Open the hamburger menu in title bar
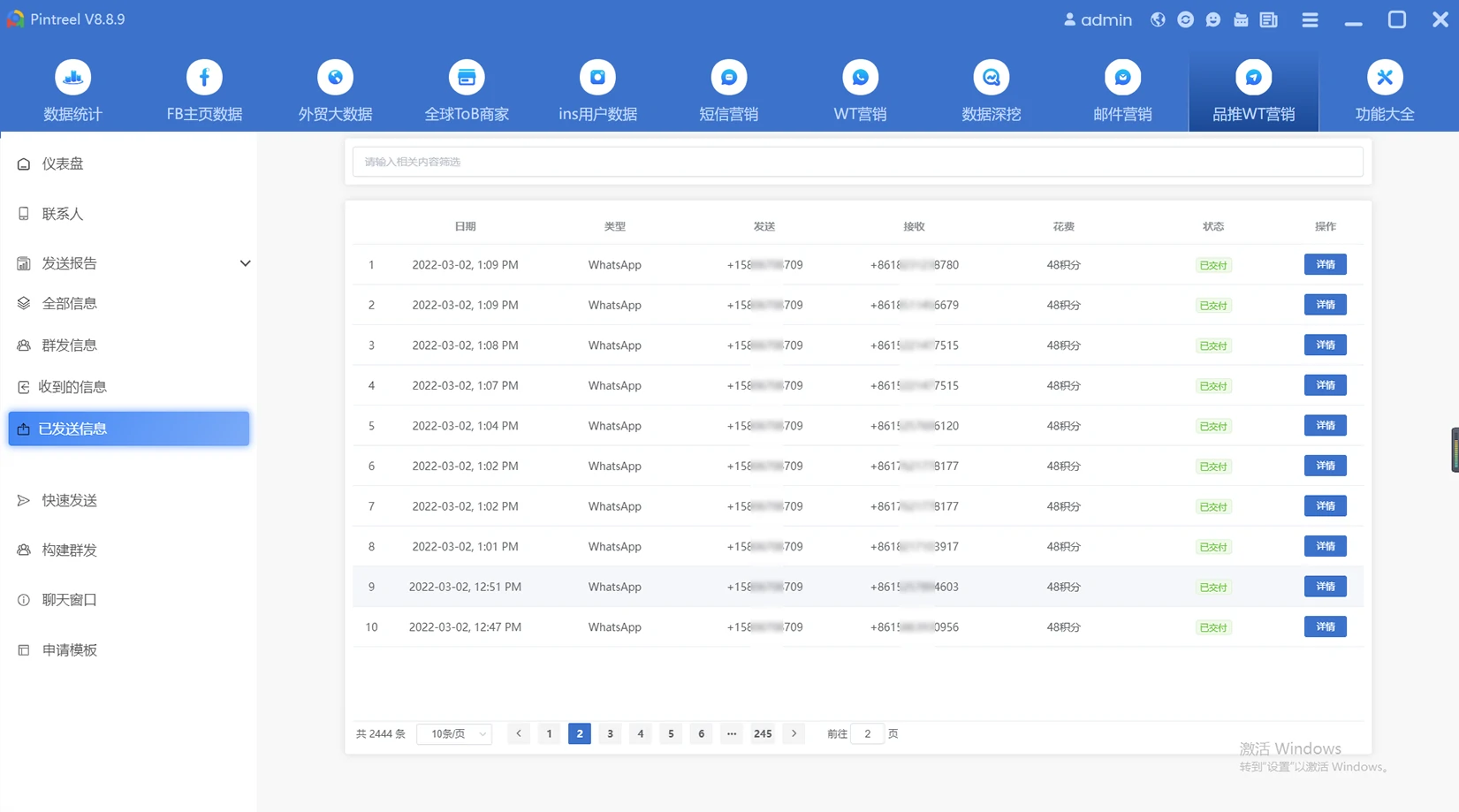 coord(1310,19)
